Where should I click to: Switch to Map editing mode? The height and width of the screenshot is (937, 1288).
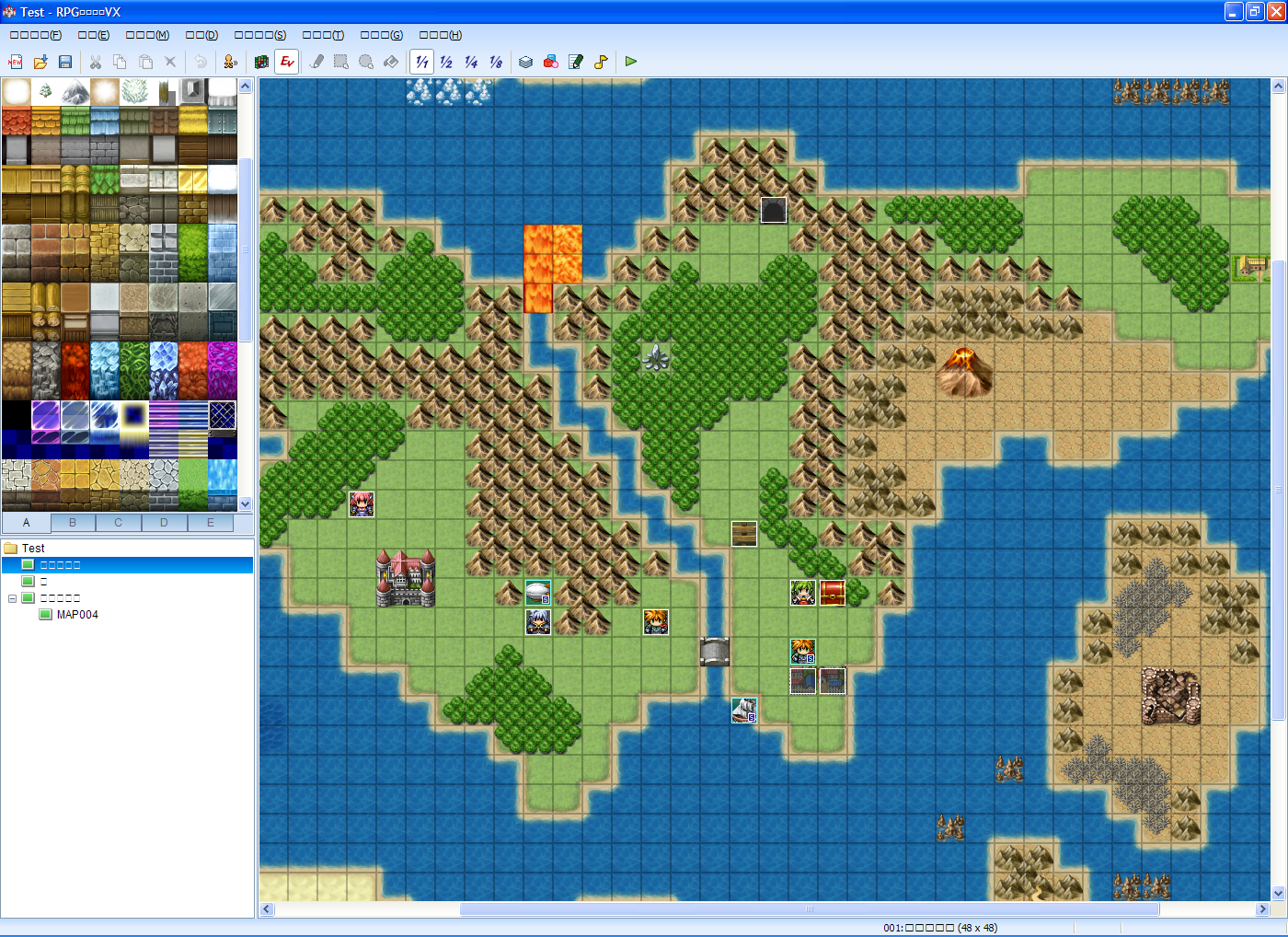[260, 62]
